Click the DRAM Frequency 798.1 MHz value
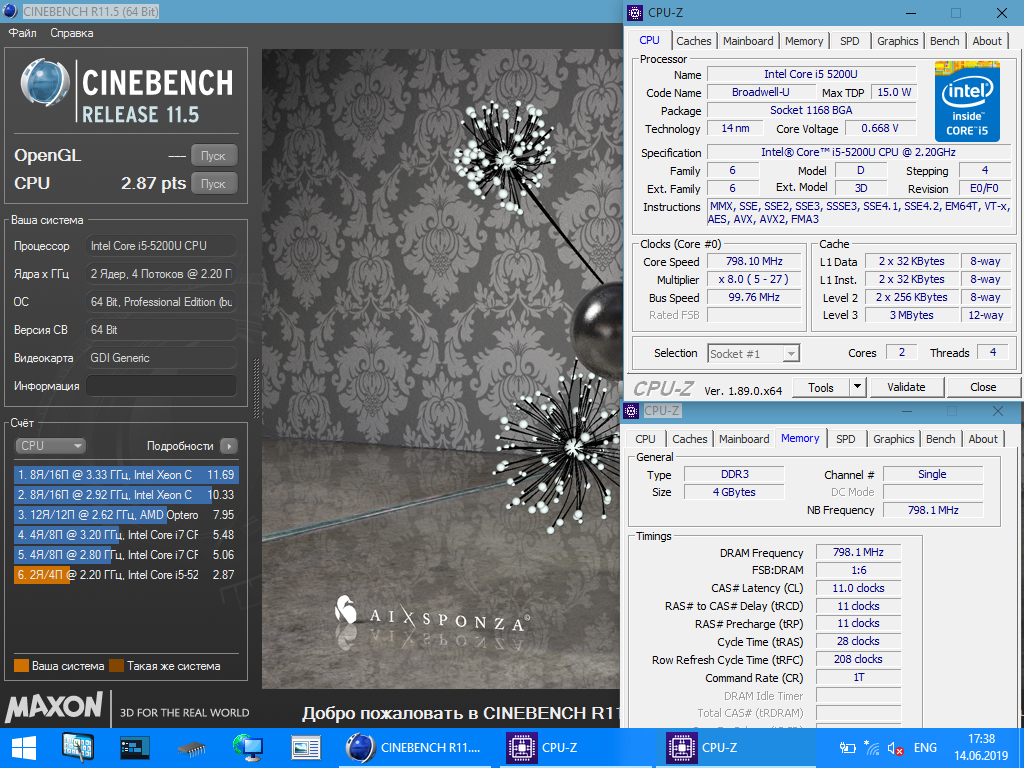Screen dimensions: 1024x768 click(x=858, y=552)
